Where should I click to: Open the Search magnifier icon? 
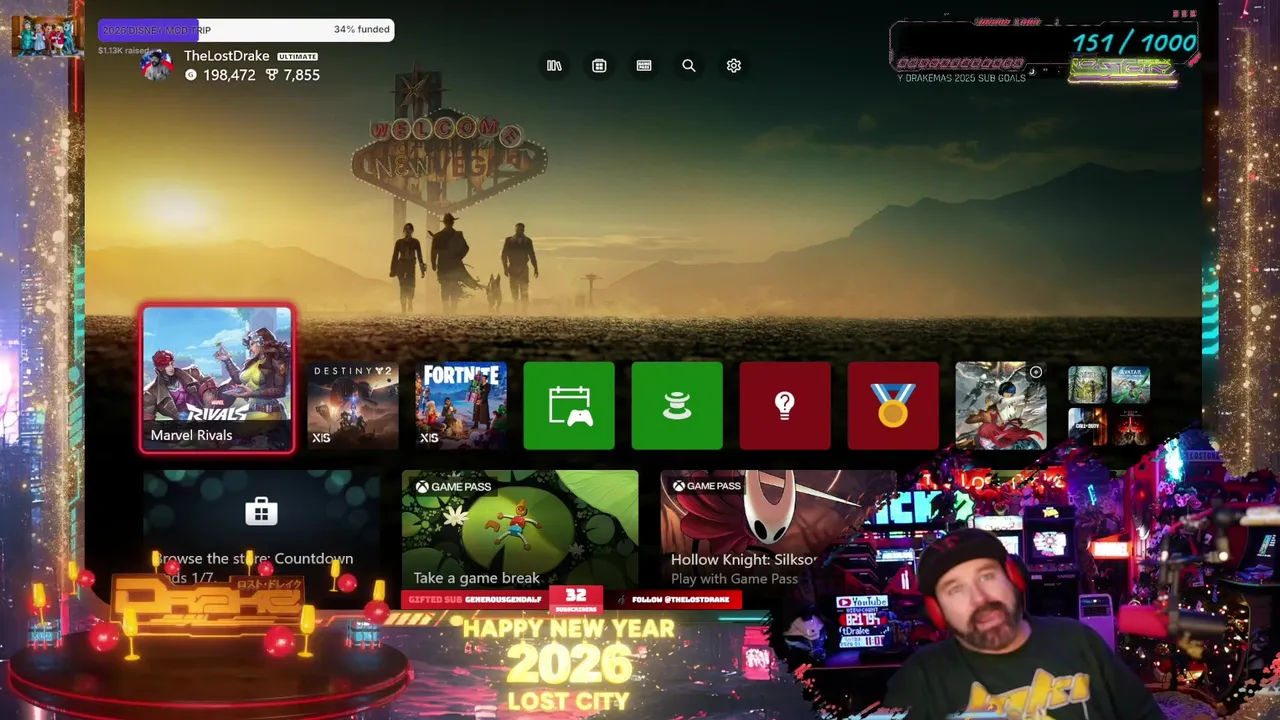click(689, 66)
